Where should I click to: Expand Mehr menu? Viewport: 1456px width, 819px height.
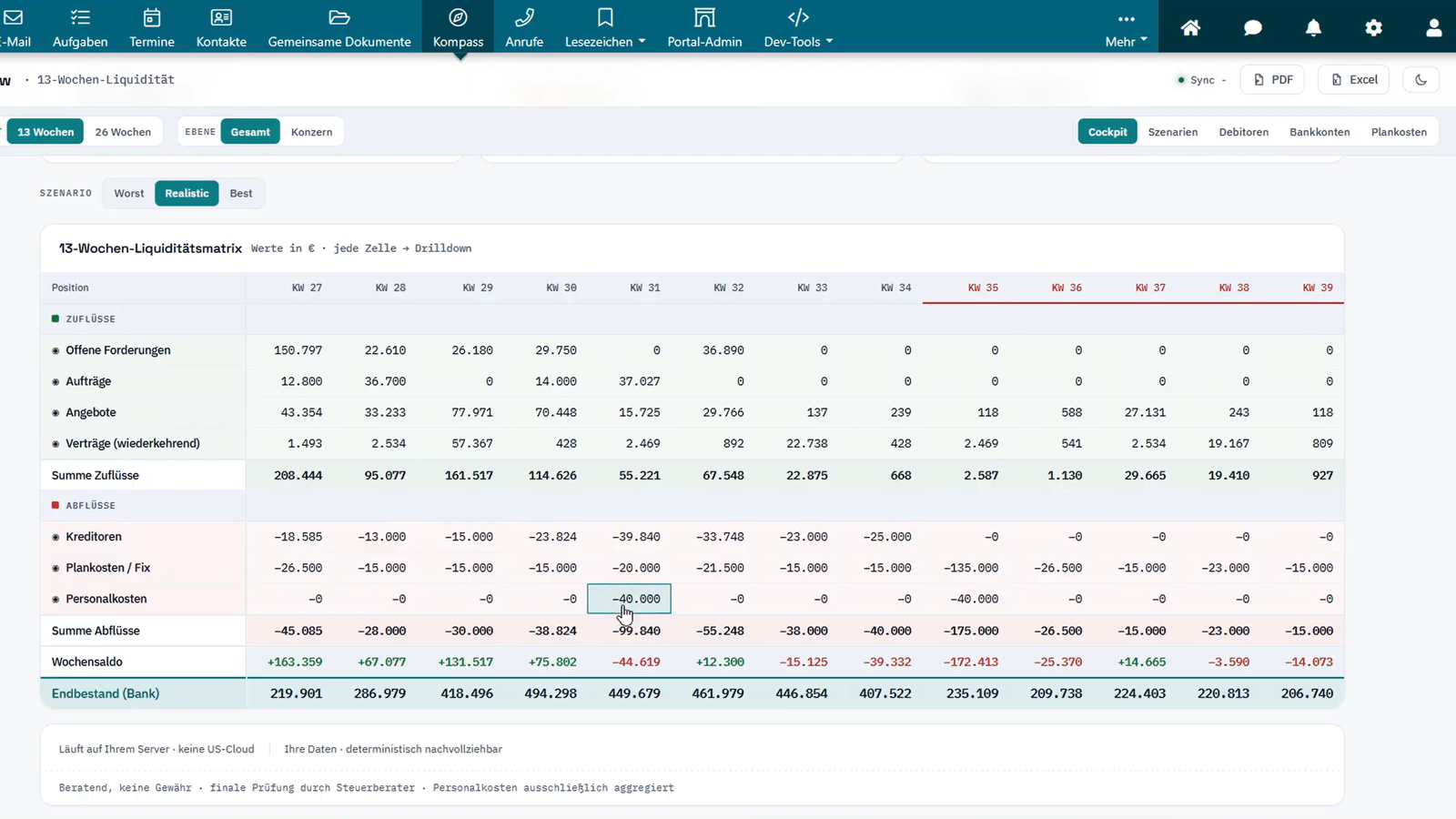coord(1126,28)
